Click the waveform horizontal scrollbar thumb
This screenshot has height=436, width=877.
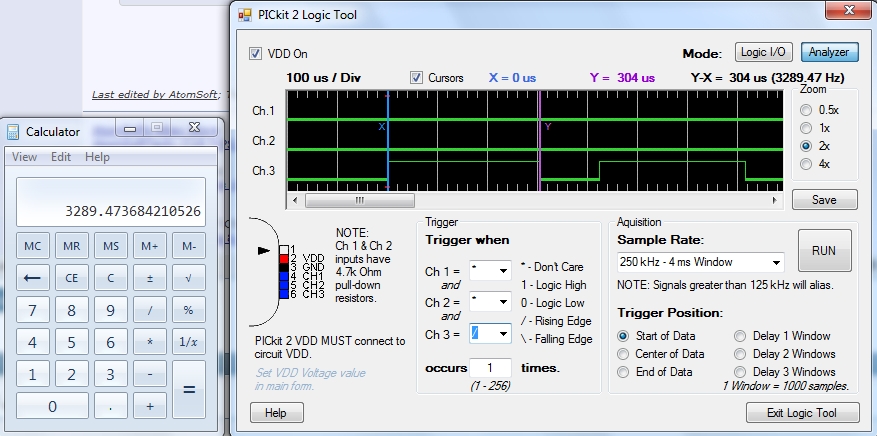coord(360,200)
